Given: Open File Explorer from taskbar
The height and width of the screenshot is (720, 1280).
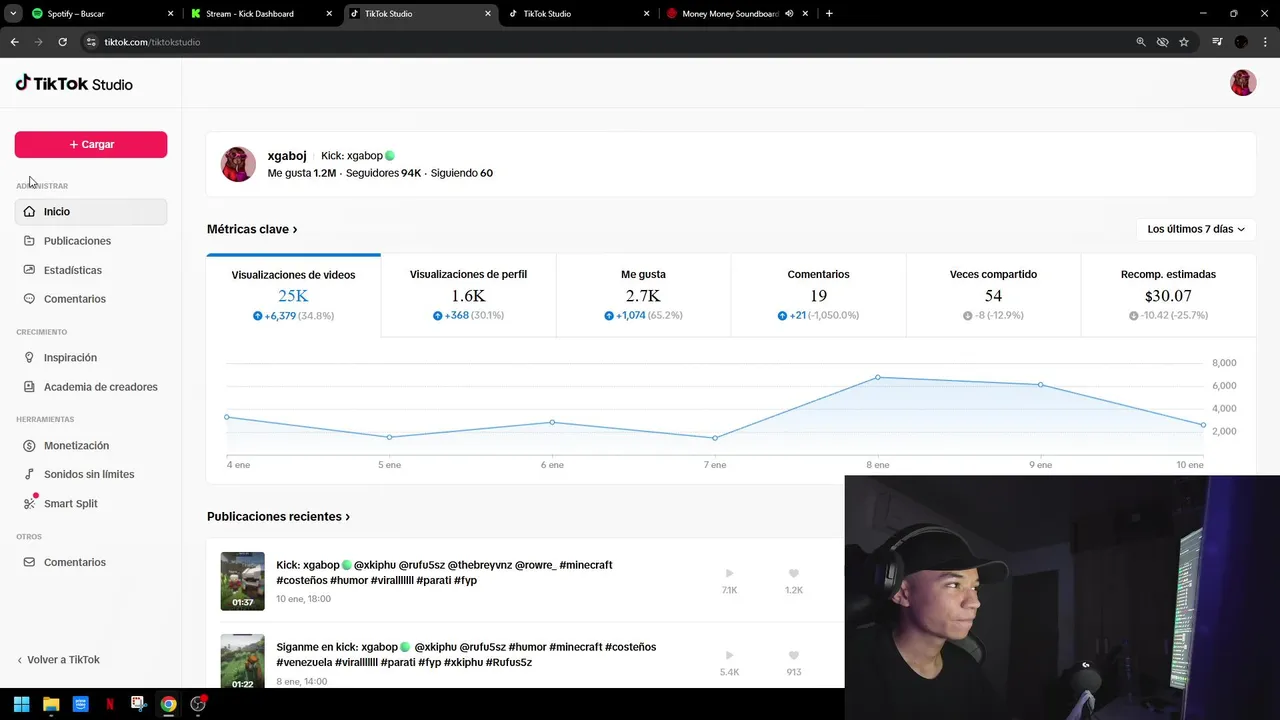Looking at the screenshot, I should pos(51,704).
